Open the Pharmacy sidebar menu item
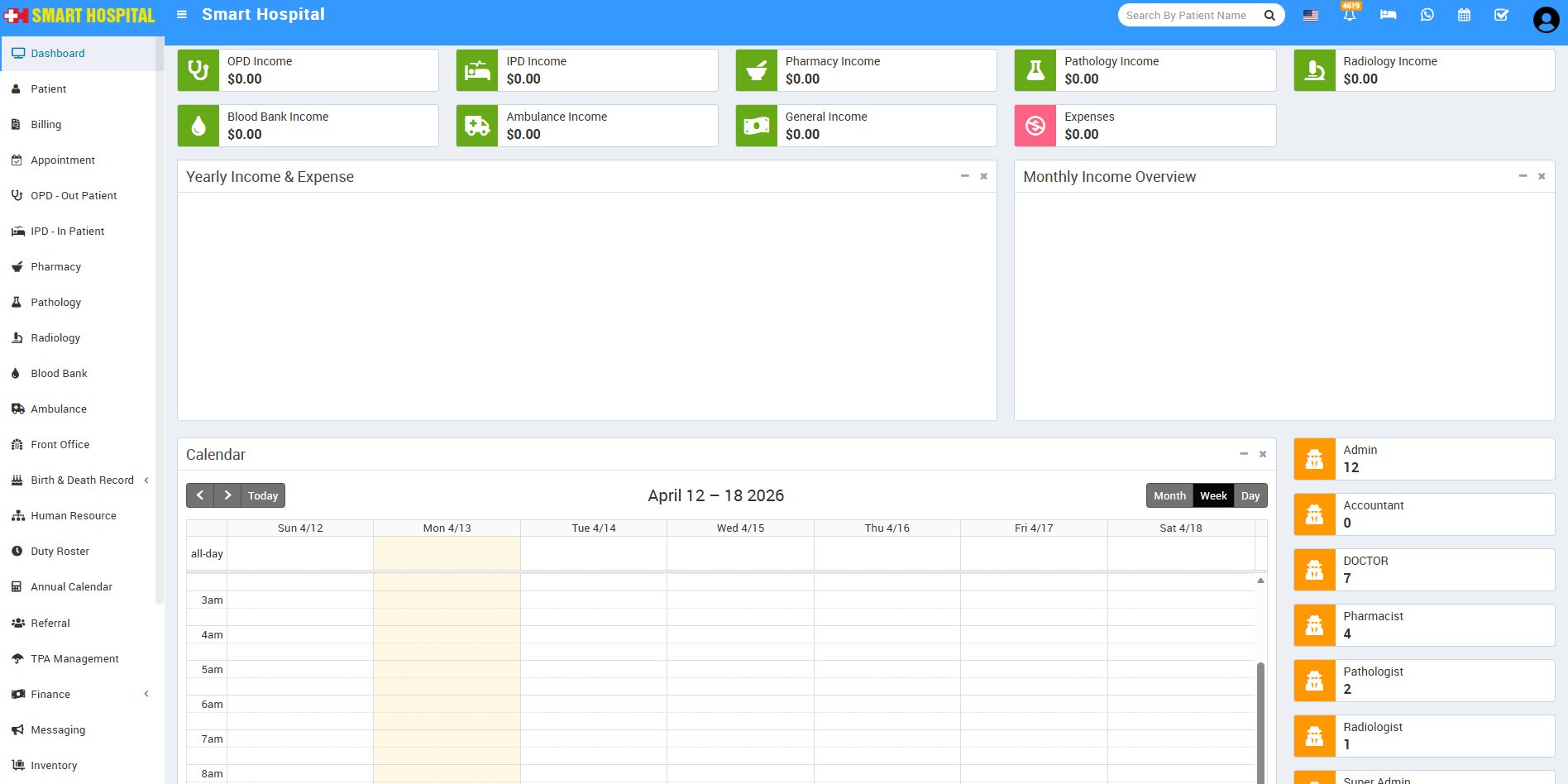Image resolution: width=1568 pixels, height=784 pixels. coord(78,267)
